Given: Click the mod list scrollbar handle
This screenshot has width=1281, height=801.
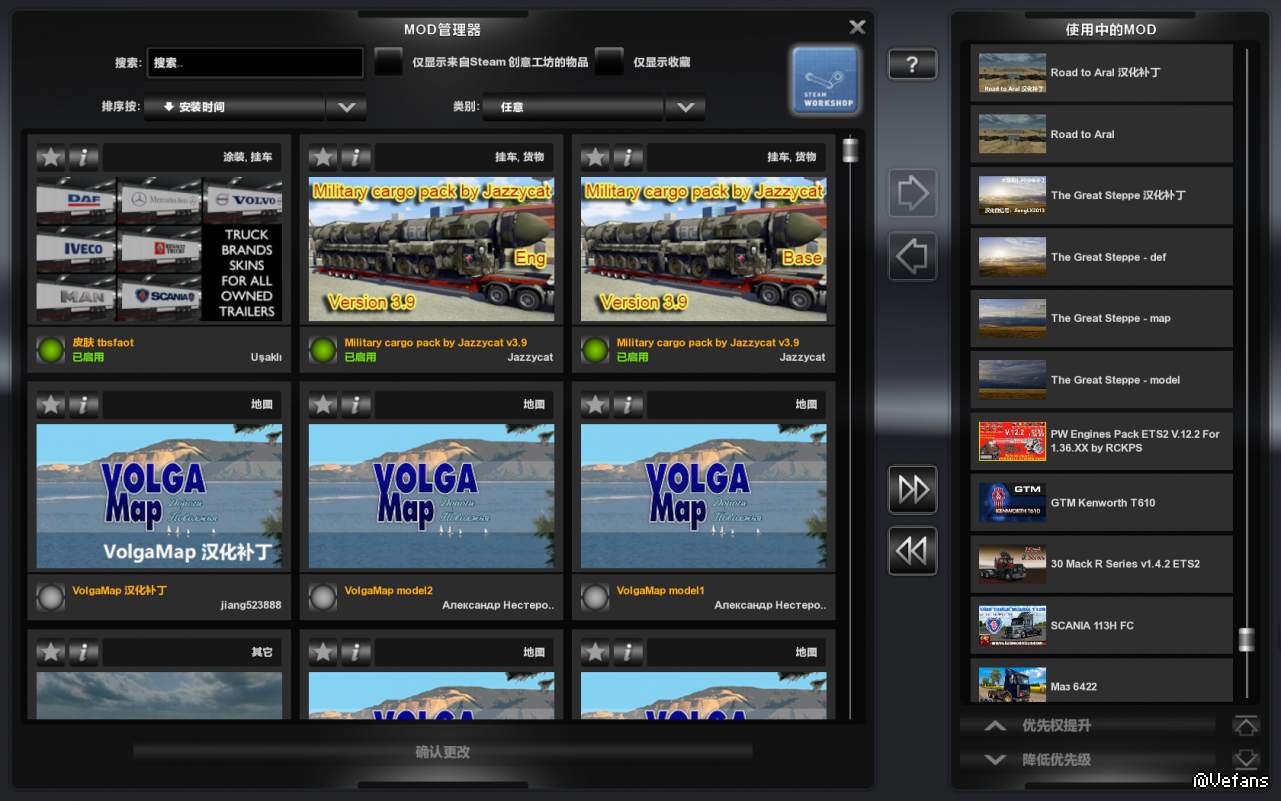Looking at the screenshot, I should [851, 150].
